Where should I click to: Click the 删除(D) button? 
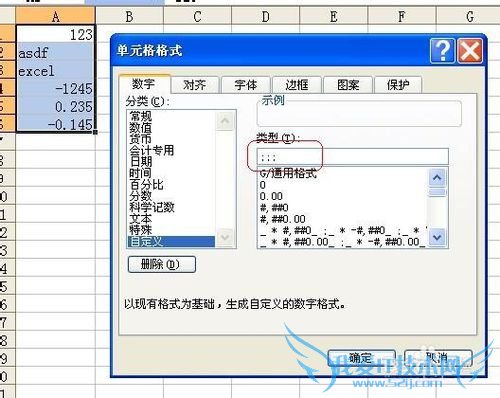[x=162, y=265]
